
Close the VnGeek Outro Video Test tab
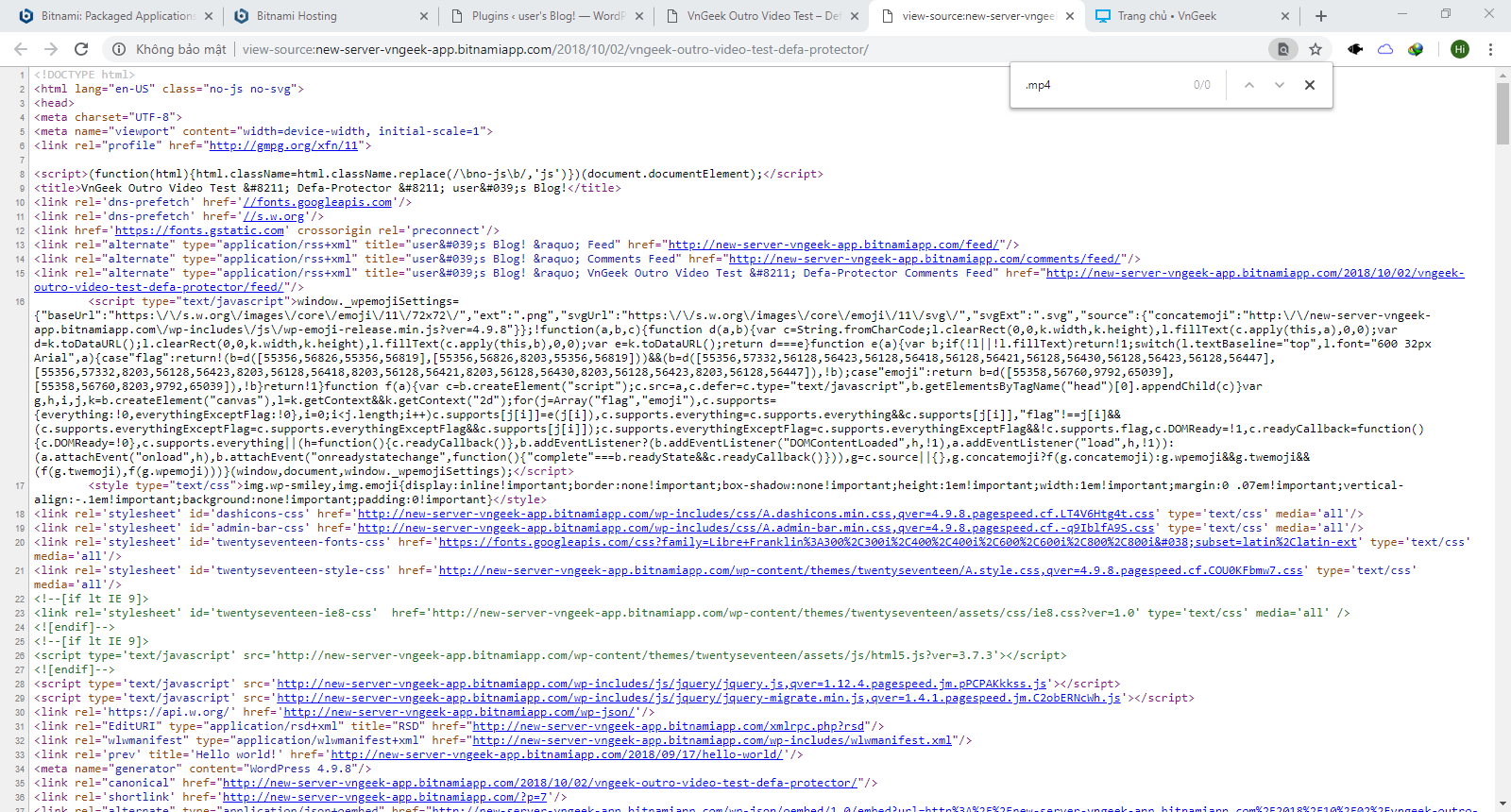pyautogui.click(x=855, y=16)
